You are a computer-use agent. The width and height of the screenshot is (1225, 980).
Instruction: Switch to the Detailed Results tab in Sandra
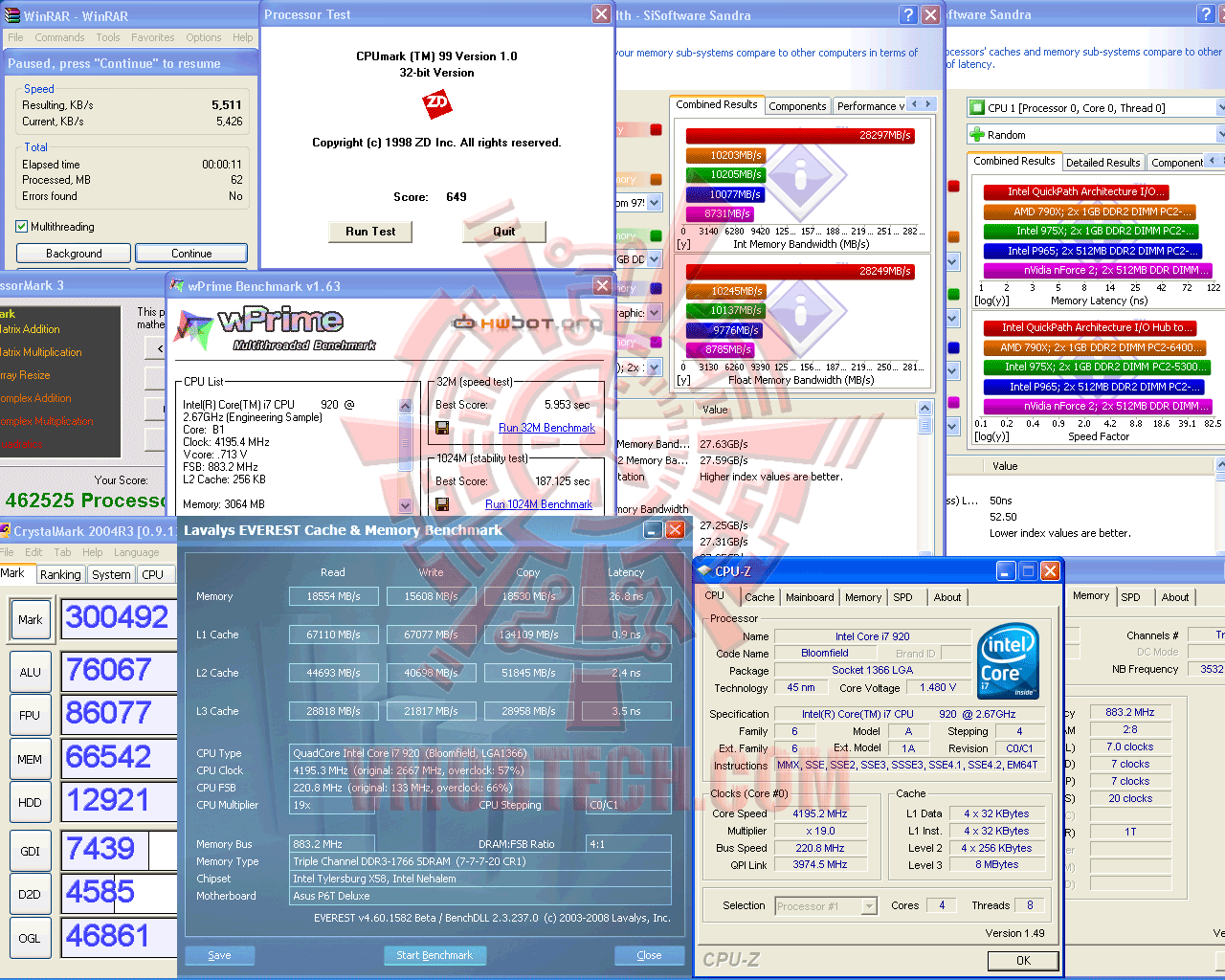1102,163
